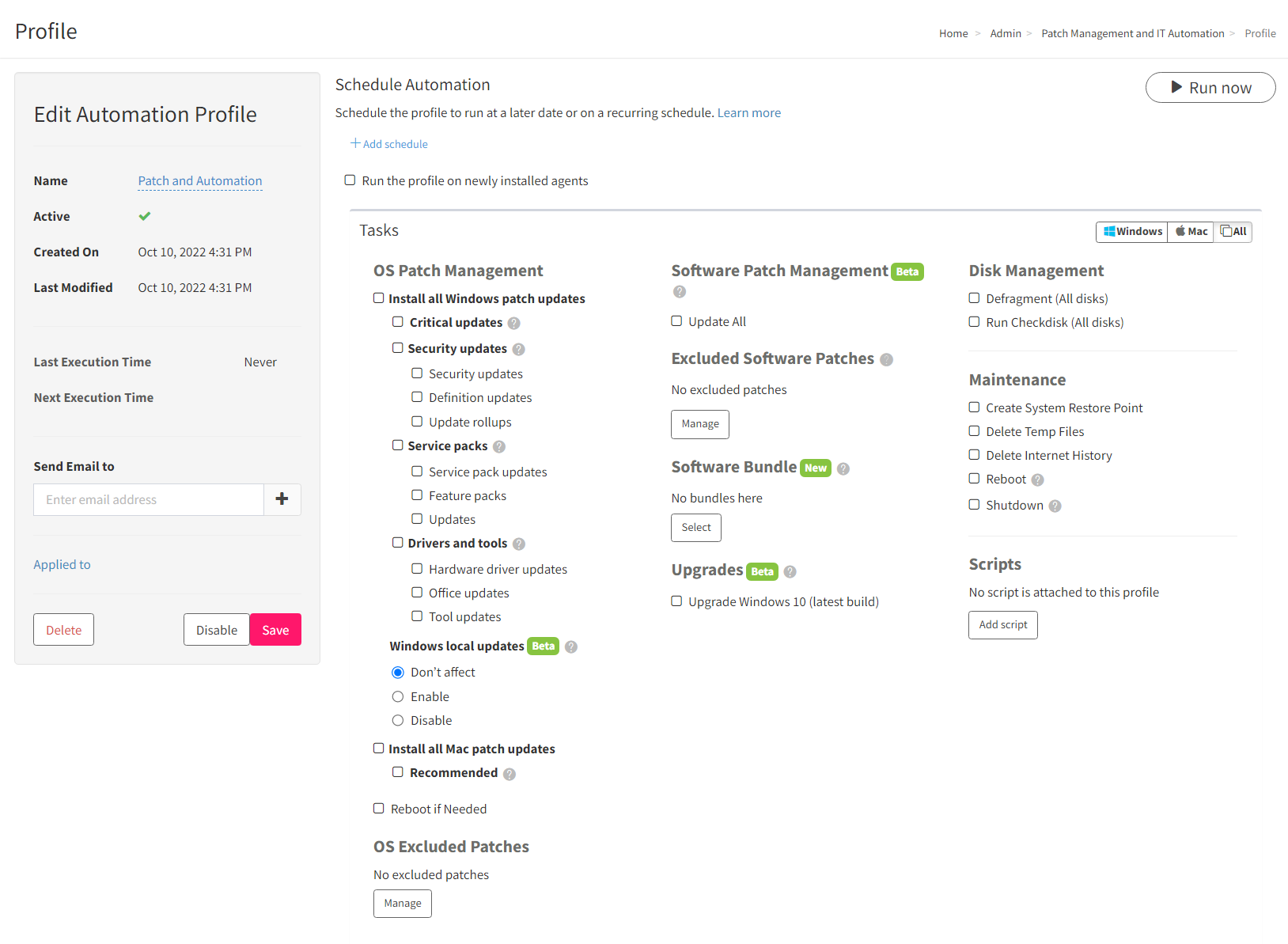1288x944 pixels.
Task: Enable Mac Recommended checkbox
Action: [x=398, y=772]
